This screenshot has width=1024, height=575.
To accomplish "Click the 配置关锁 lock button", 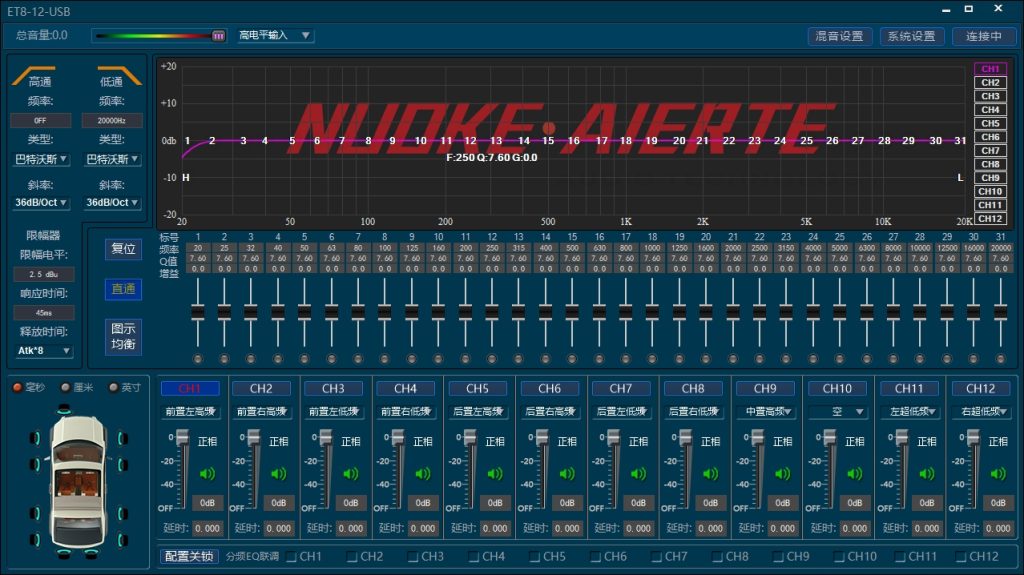I will tap(189, 556).
